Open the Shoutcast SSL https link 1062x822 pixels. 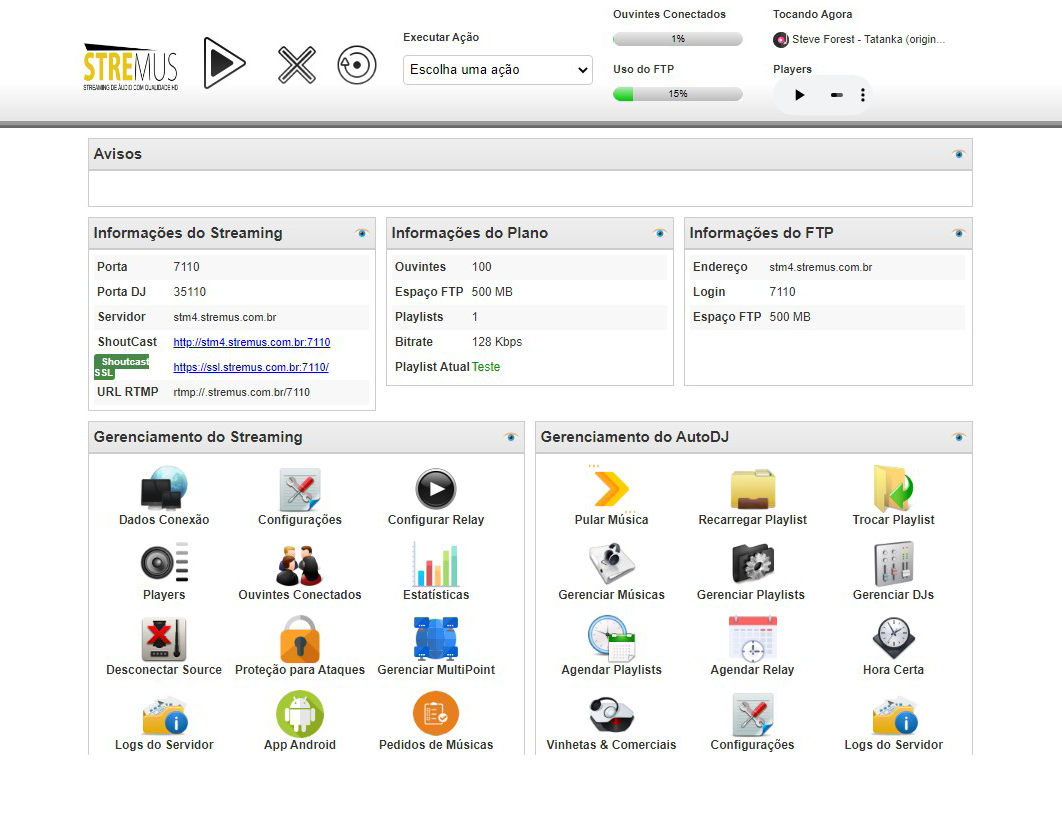pos(251,367)
